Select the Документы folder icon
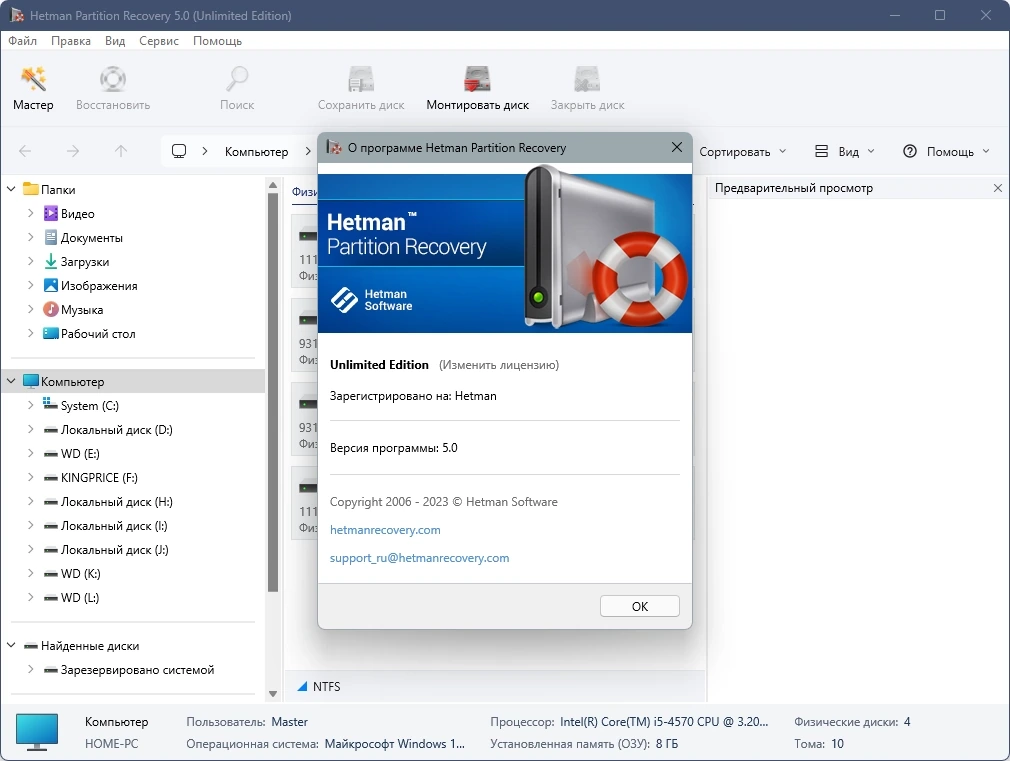 [50, 237]
